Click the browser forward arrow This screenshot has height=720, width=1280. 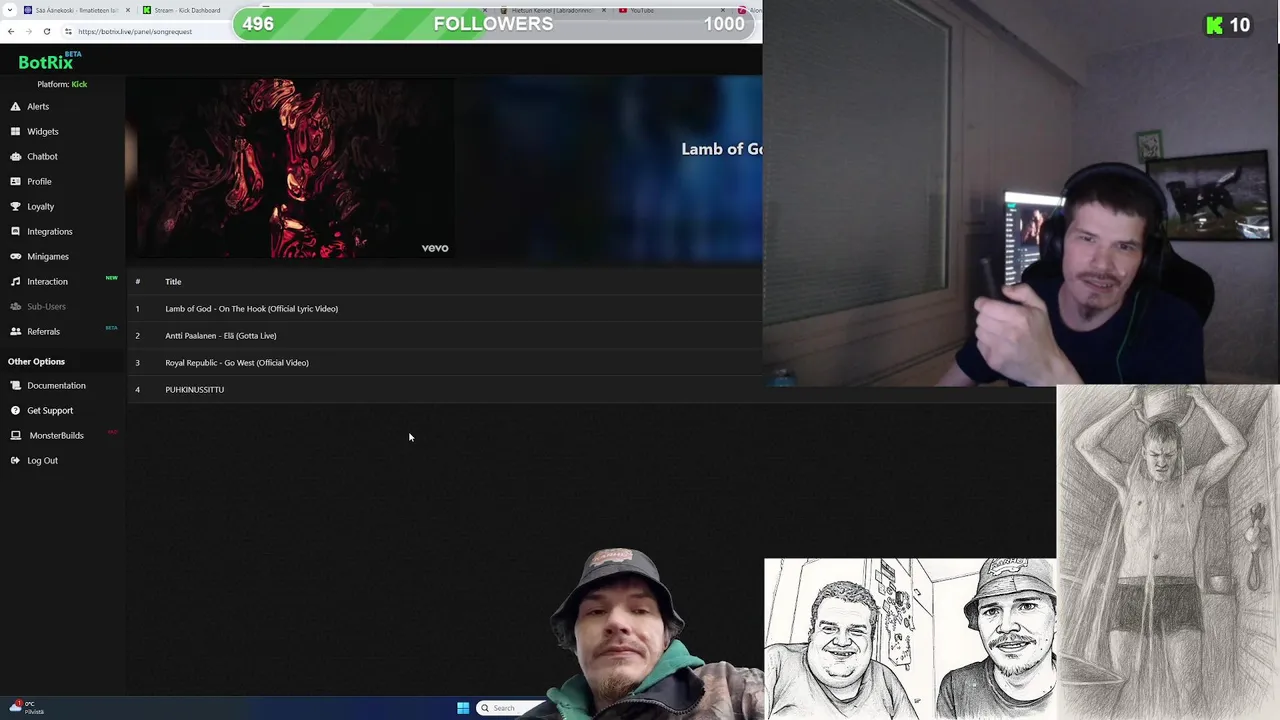(x=28, y=31)
